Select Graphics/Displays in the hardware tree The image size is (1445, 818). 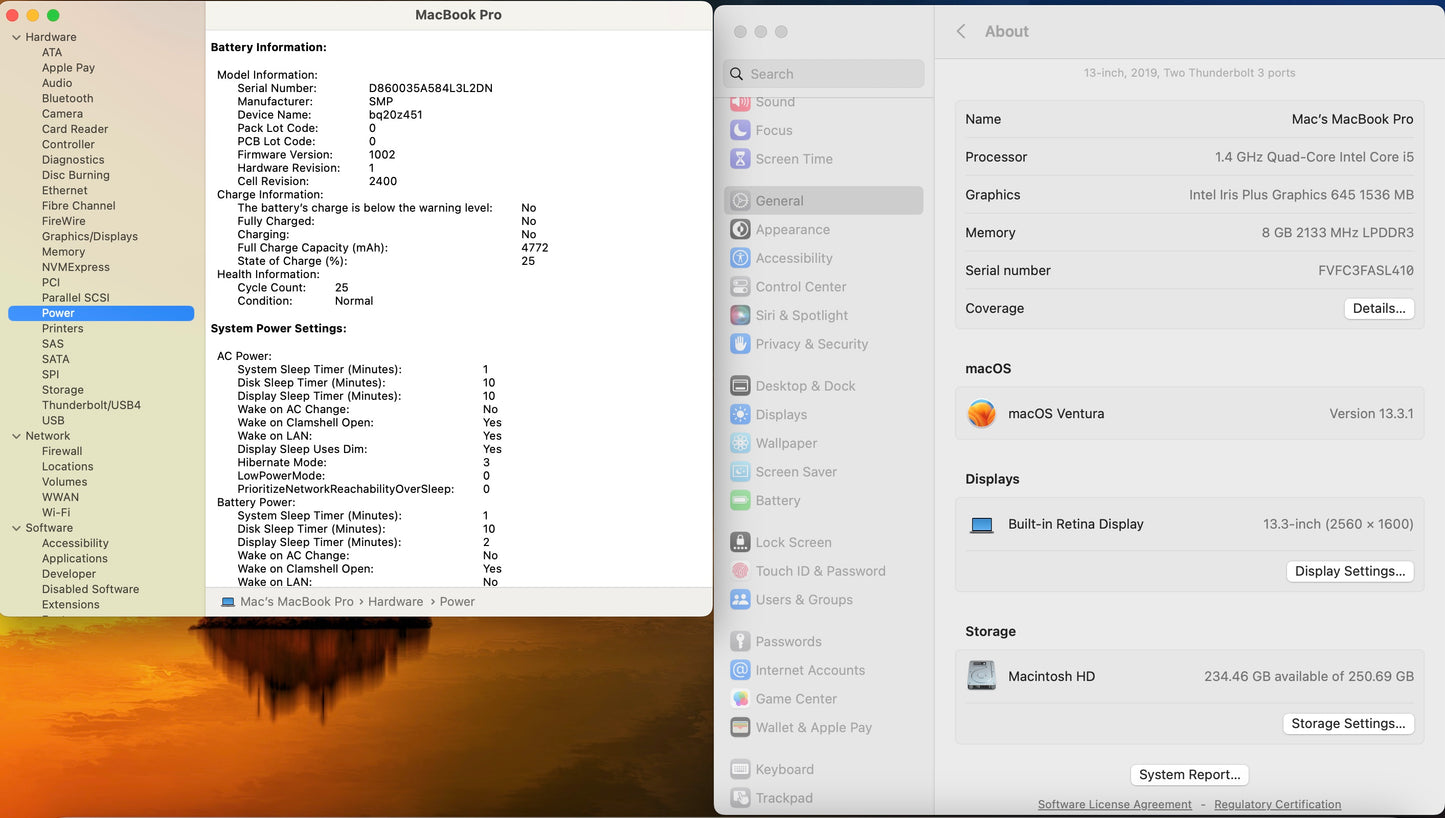90,236
